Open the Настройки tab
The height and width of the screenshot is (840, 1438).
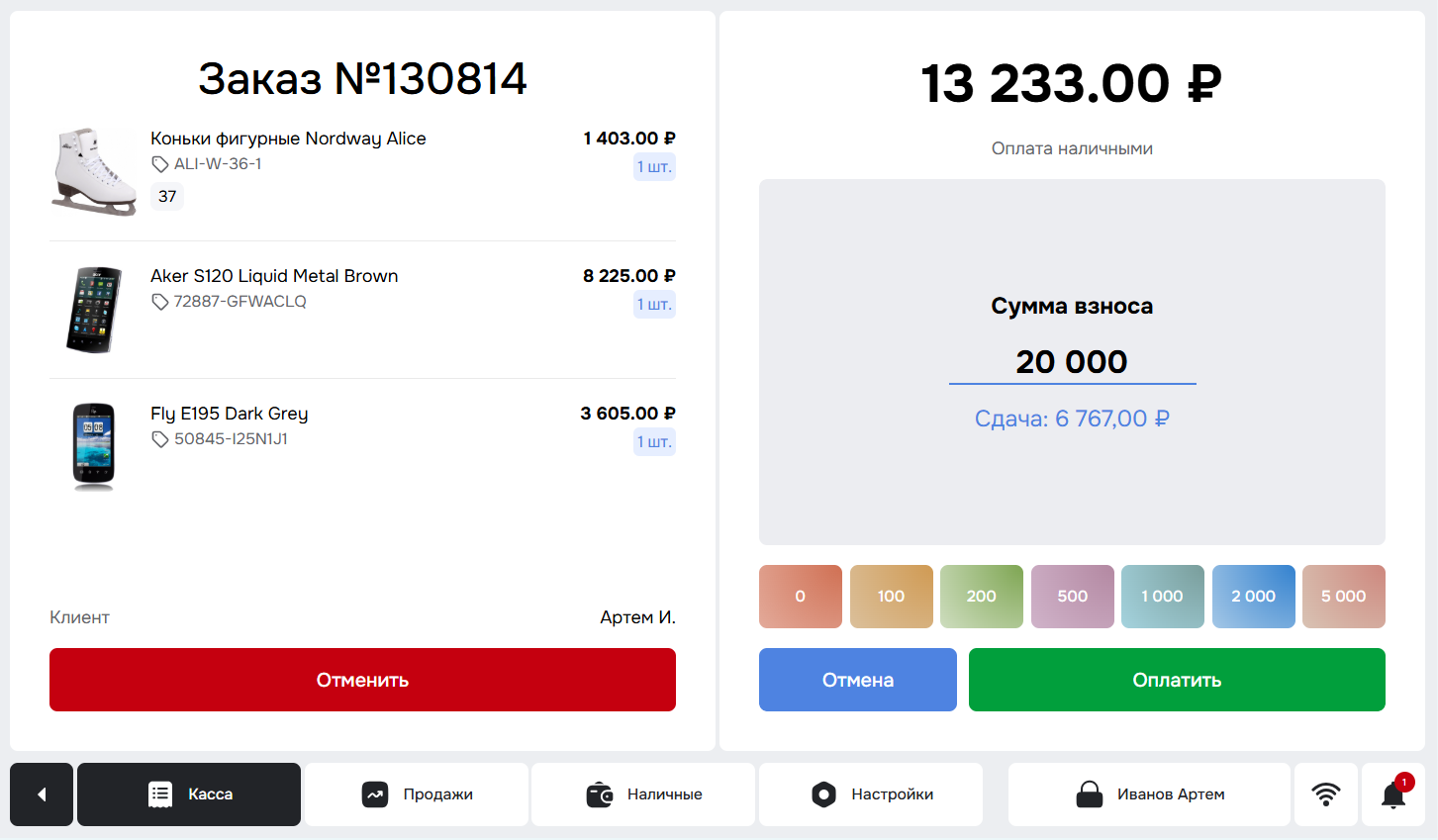coord(871,794)
